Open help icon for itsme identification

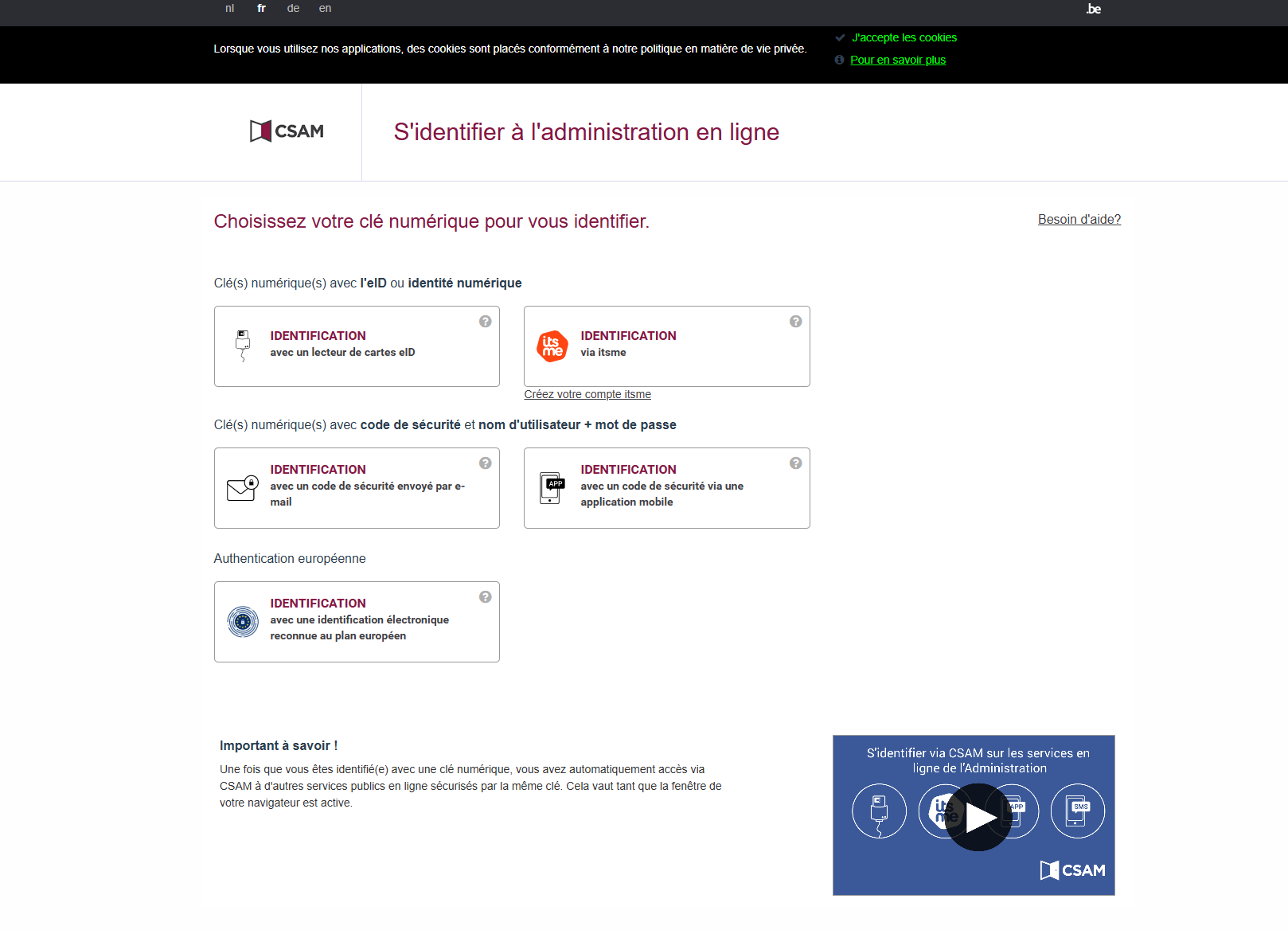coord(795,322)
